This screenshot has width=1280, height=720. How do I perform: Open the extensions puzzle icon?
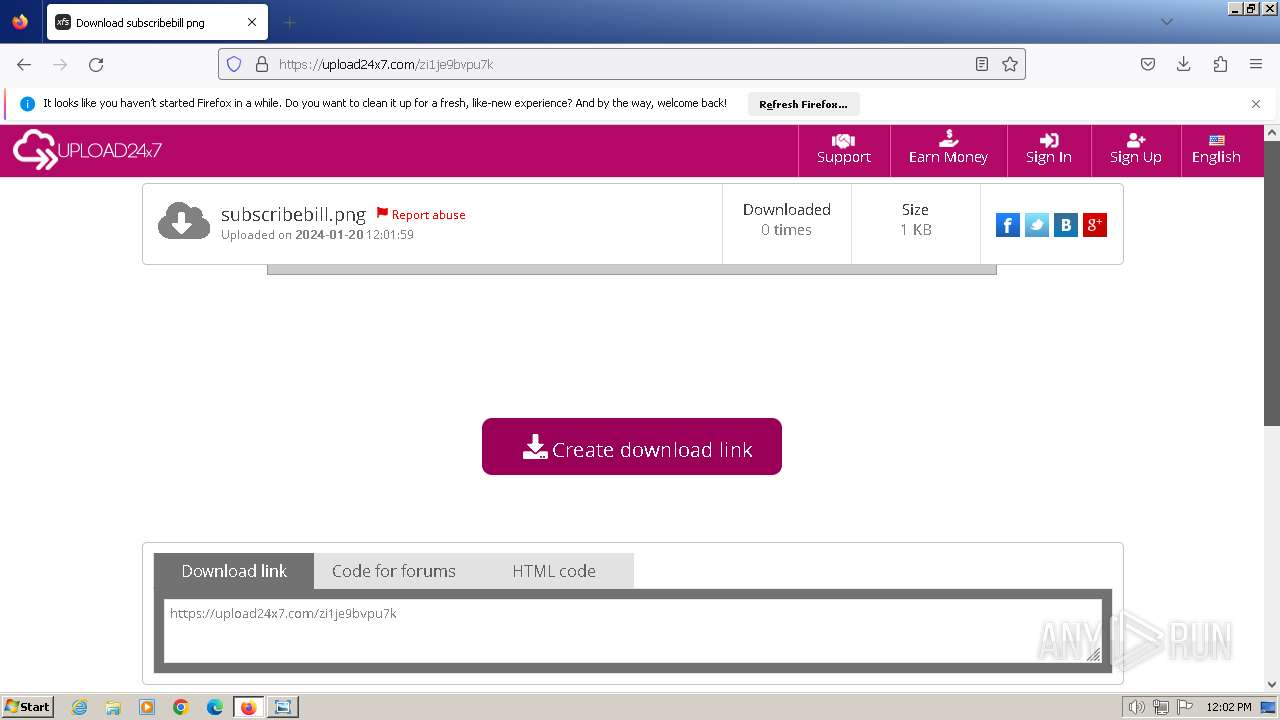point(1220,64)
